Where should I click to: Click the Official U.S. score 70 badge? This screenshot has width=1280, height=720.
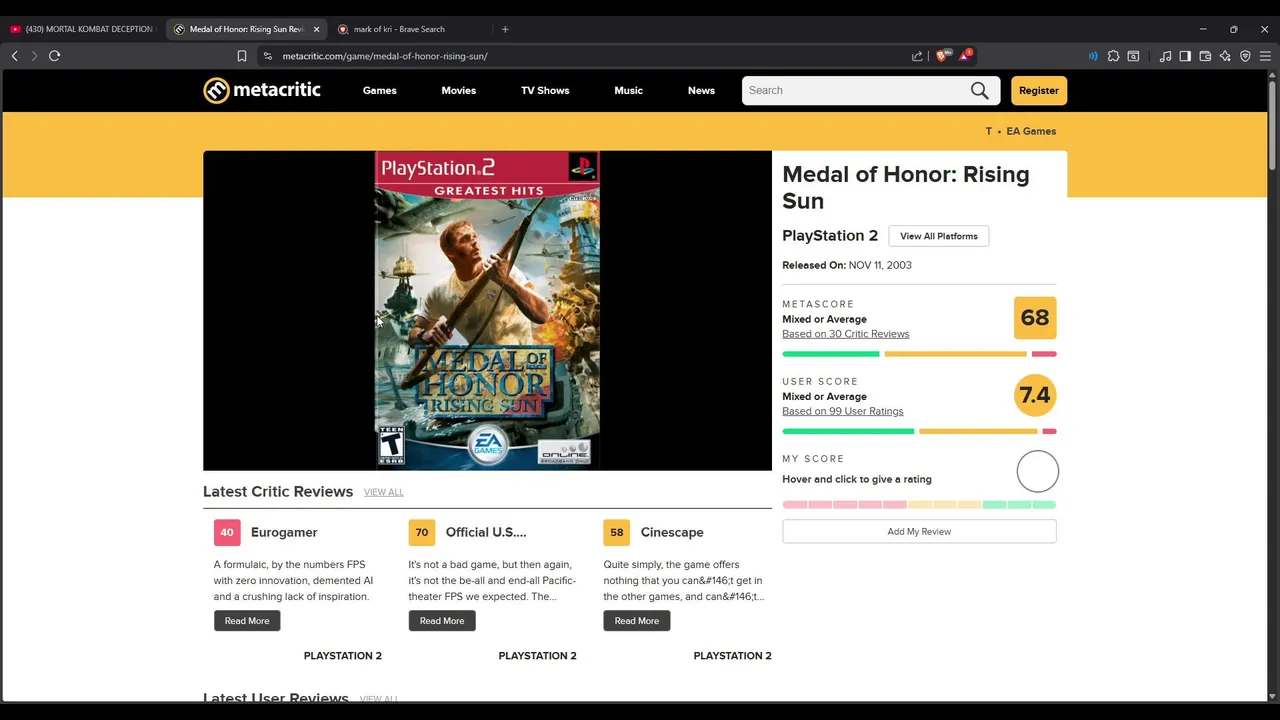pyautogui.click(x=422, y=532)
